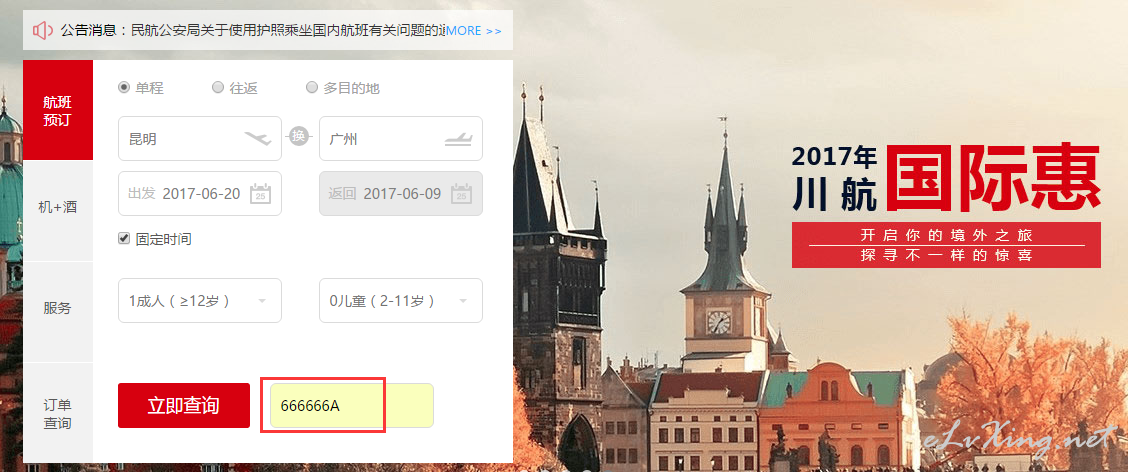This screenshot has width=1128, height=472.
Task: Uncheck the 固定时间 checkbox
Action: pos(124,238)
